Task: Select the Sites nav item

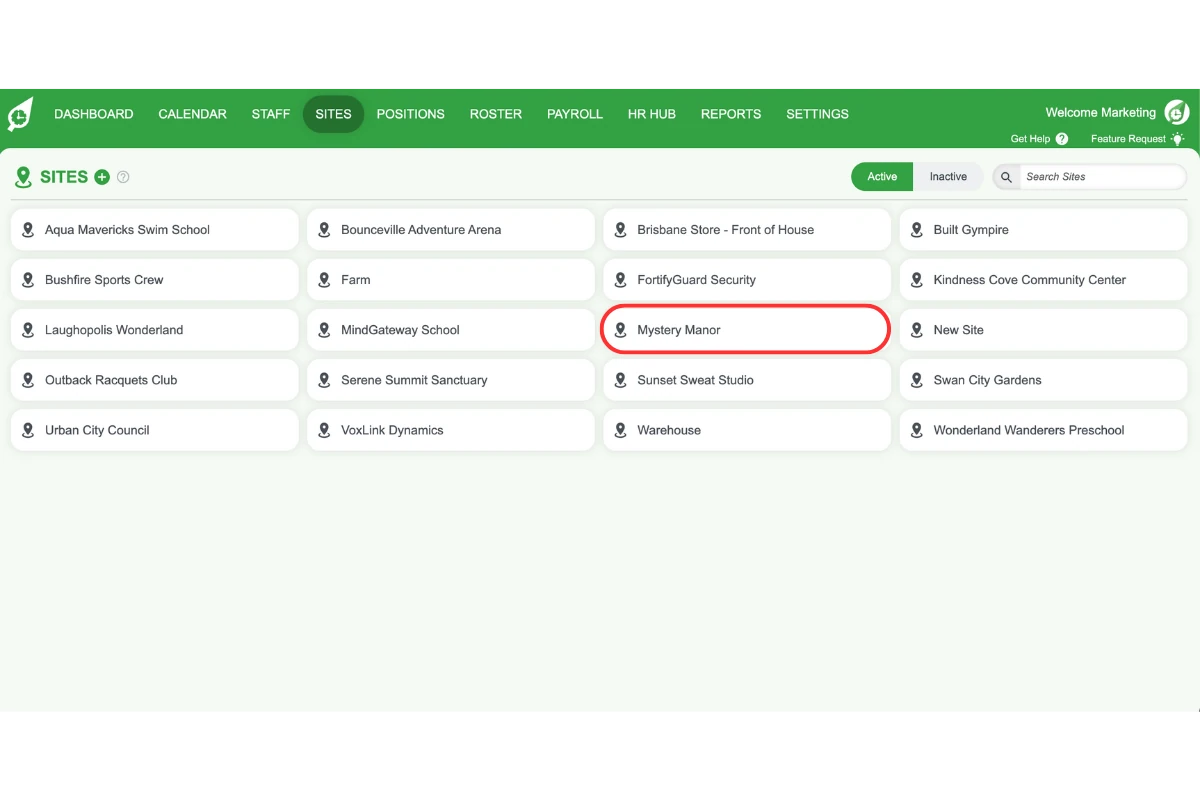Action: tap(333, 114)
